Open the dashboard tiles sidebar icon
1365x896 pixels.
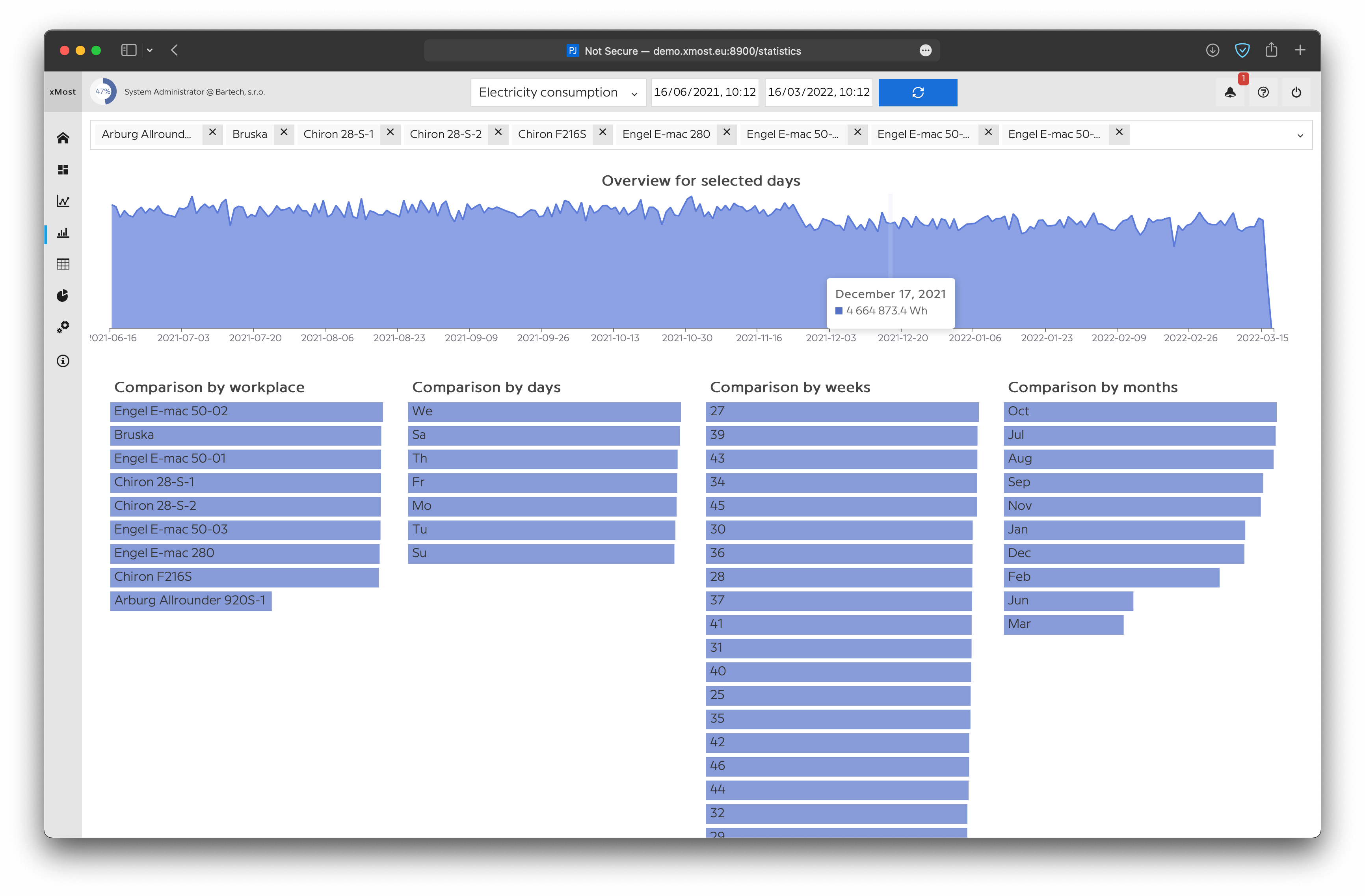(63, 170)
